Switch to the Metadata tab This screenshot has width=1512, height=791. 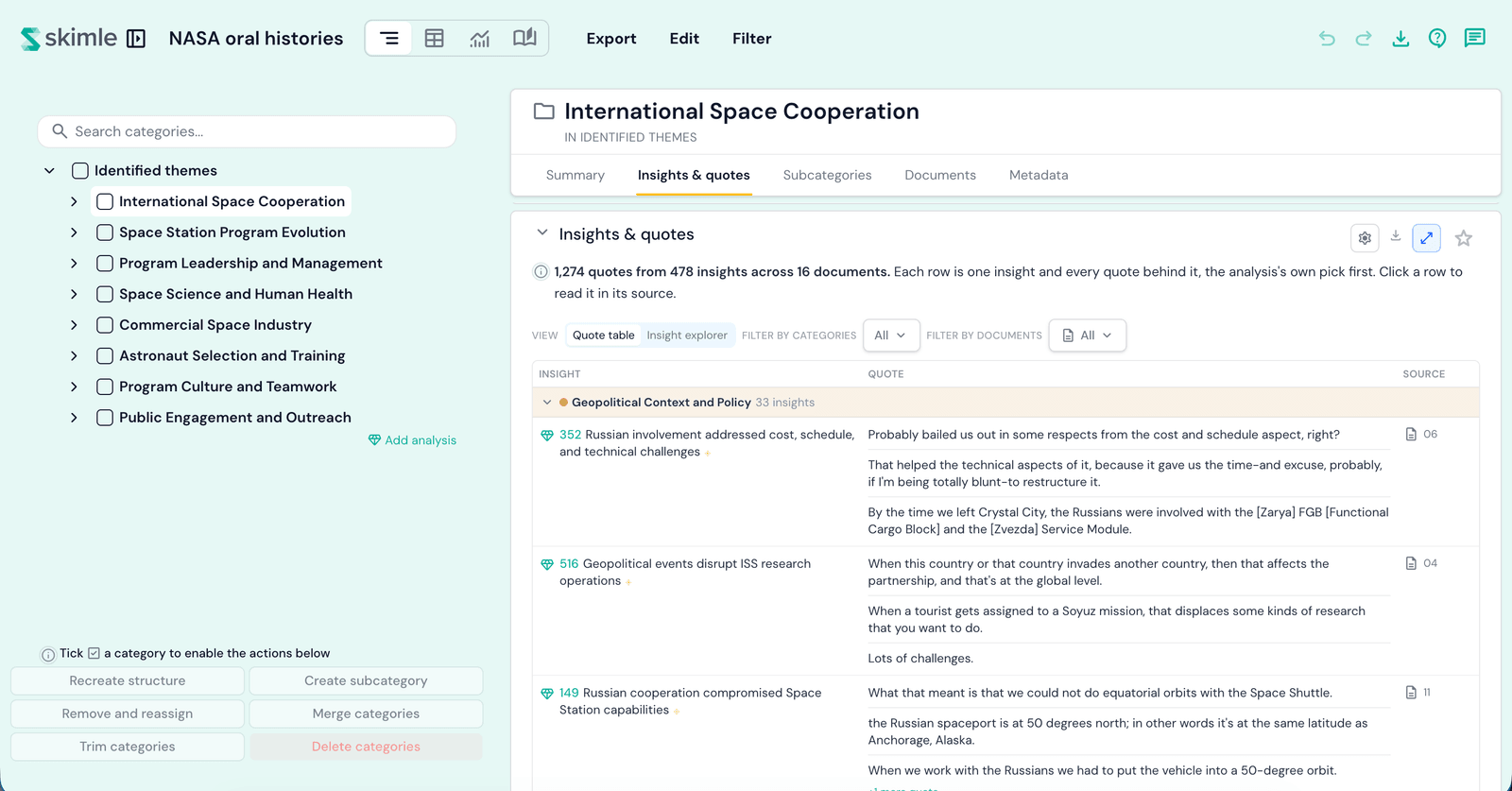(x=1039, y=175)
